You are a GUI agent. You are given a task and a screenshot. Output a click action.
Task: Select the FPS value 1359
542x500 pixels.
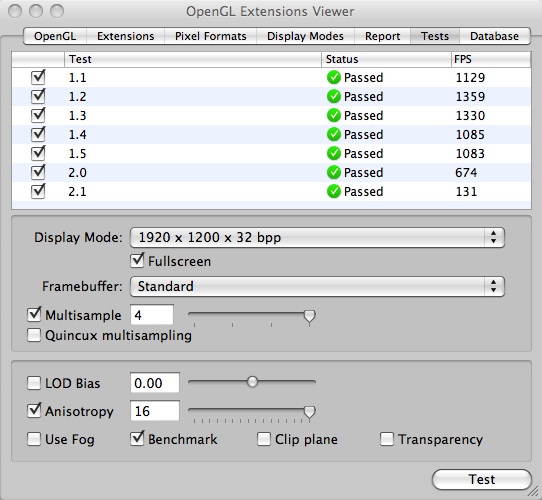(470, 96)
